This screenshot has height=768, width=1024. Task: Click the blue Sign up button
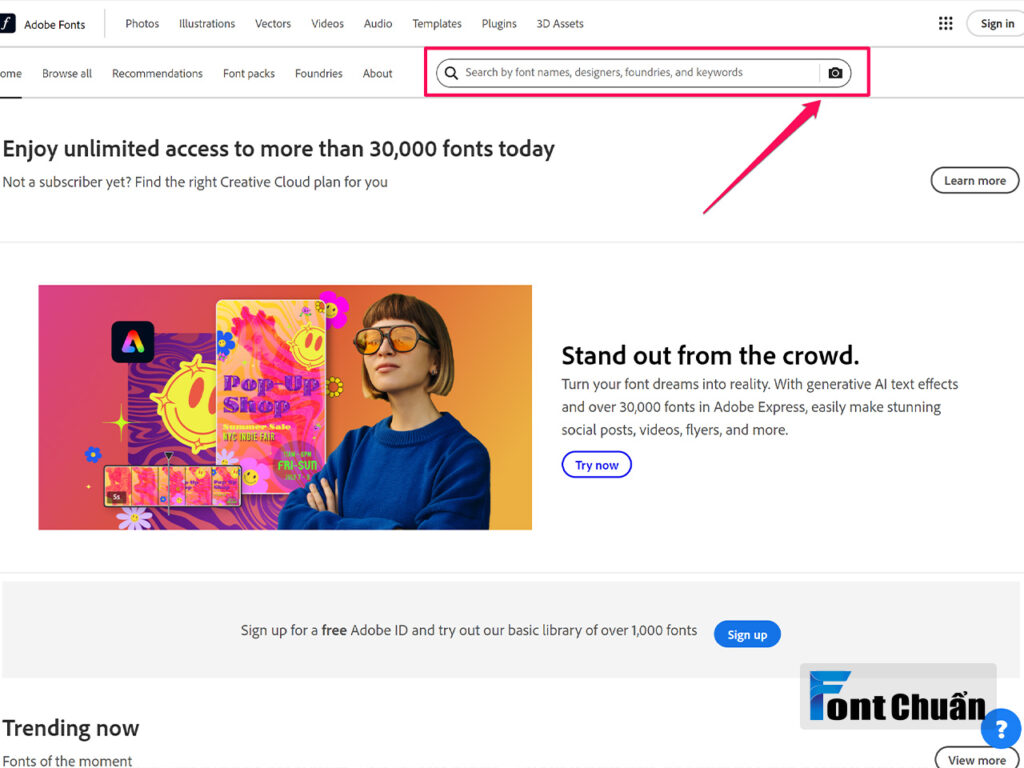747,634
